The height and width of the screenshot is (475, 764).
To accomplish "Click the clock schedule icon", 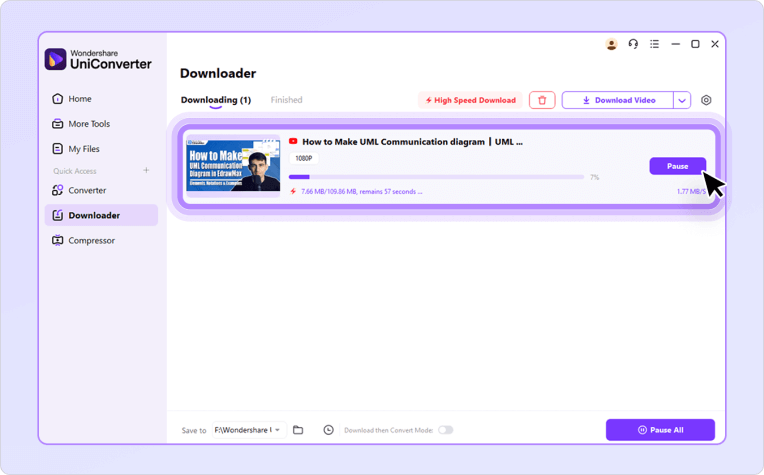I will (328, 430).
